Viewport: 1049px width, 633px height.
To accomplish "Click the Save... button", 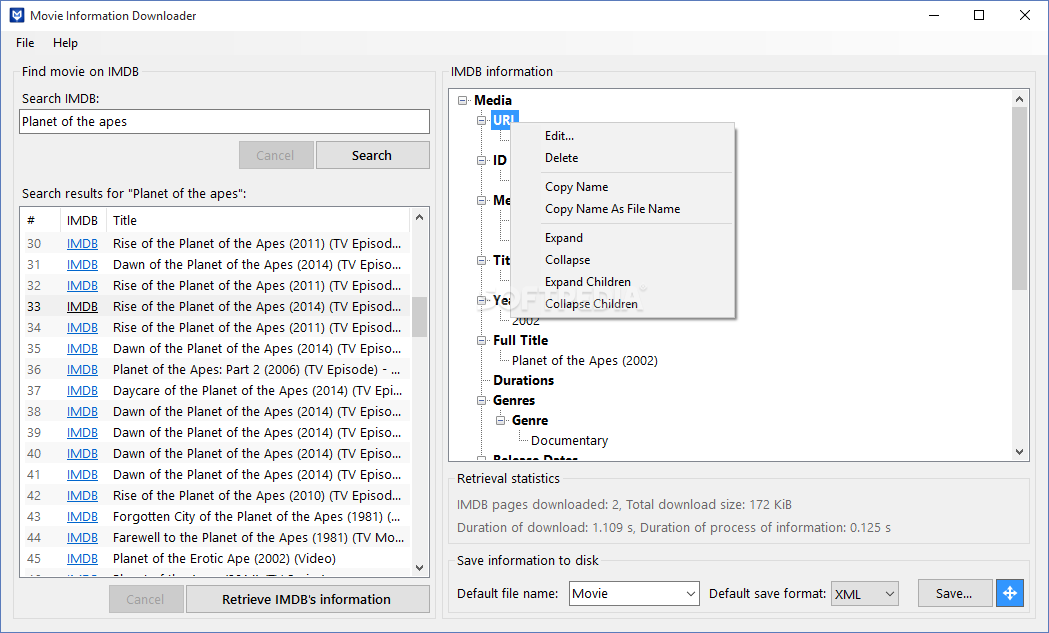I will [x=954, y=594].
